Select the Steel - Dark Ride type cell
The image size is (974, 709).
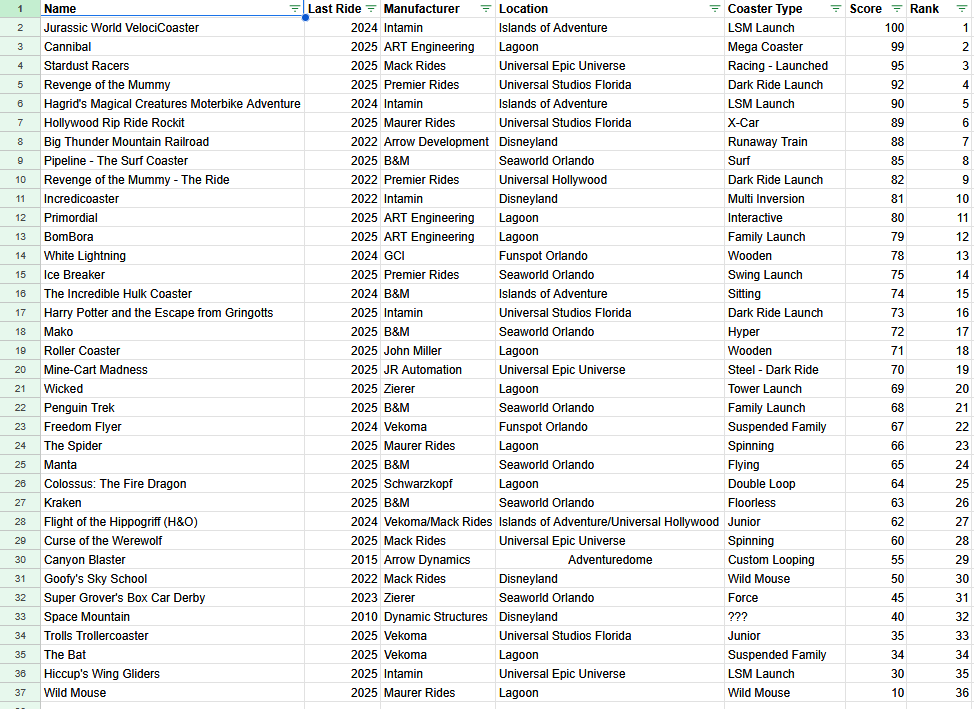coord(785,370)
